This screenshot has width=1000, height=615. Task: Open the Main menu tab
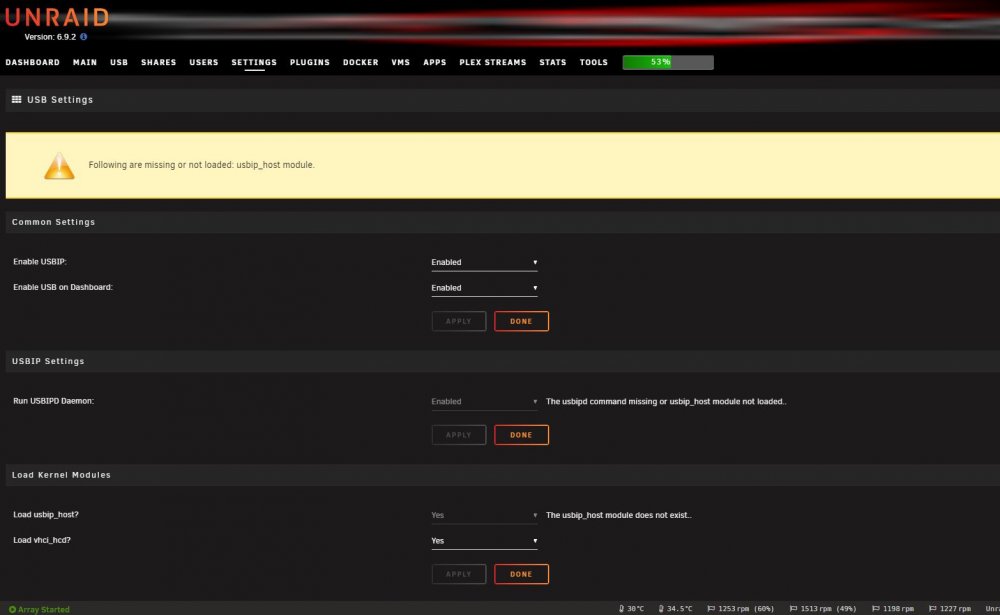tap(85, 63)
